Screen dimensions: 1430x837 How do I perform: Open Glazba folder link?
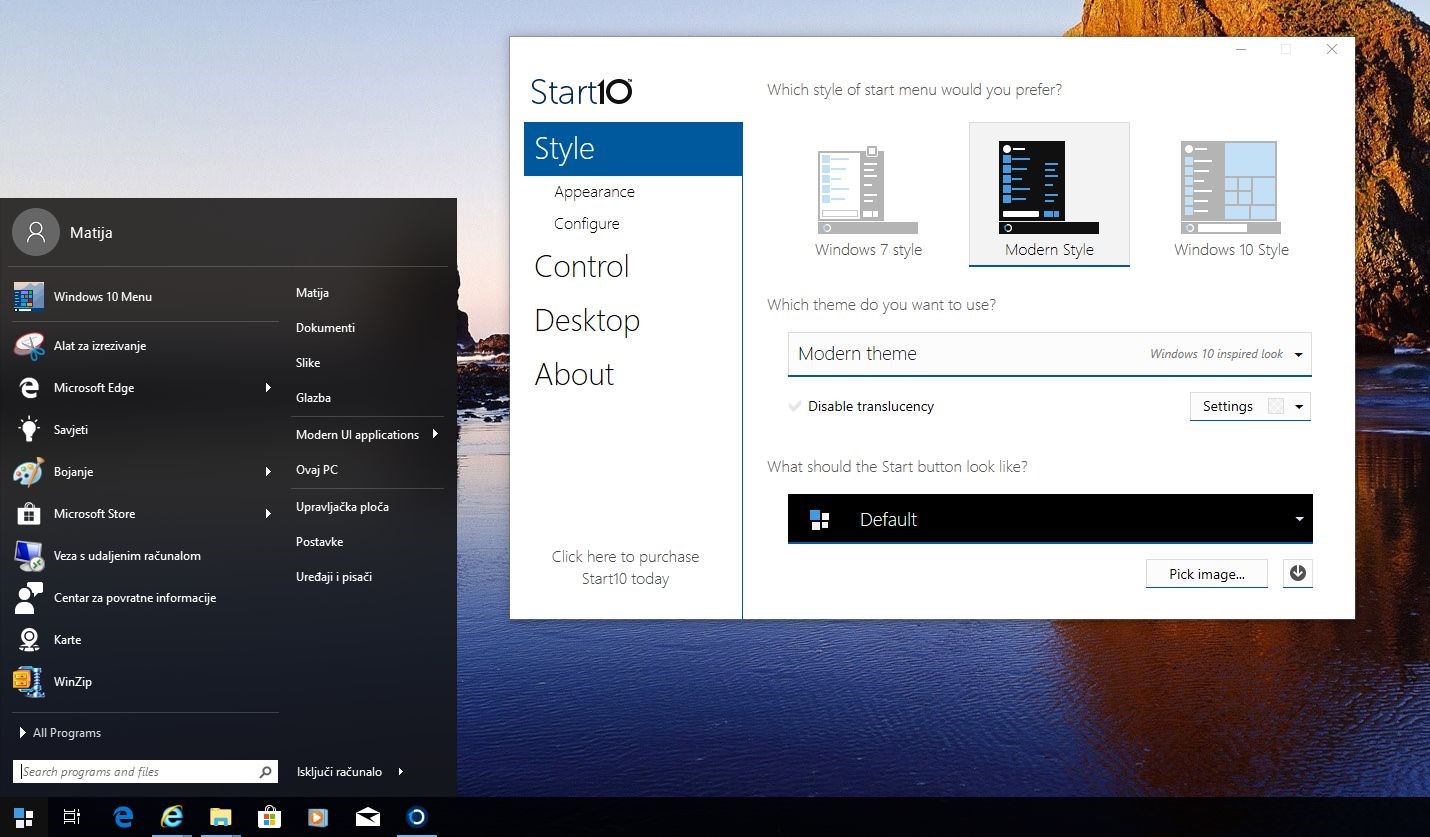pyautogui.click(x=313, y=398)
